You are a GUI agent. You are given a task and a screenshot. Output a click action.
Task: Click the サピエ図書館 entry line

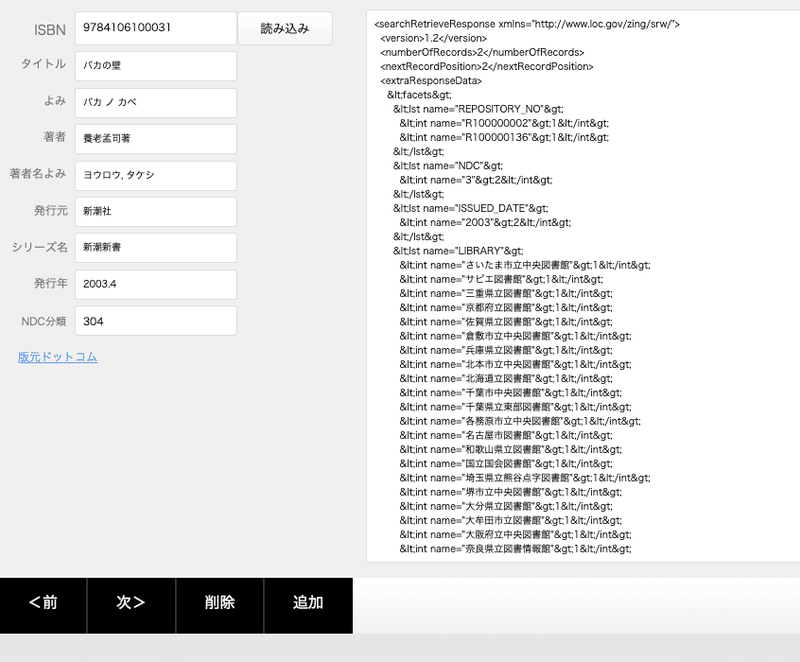(x=502, y=279)
